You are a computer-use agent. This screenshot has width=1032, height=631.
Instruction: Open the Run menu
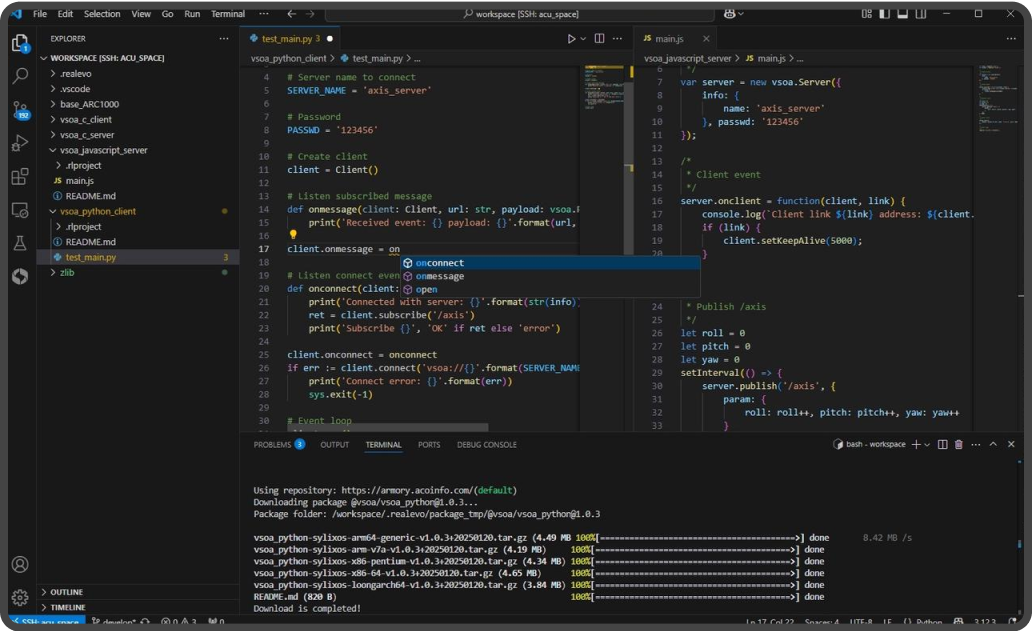192,14
